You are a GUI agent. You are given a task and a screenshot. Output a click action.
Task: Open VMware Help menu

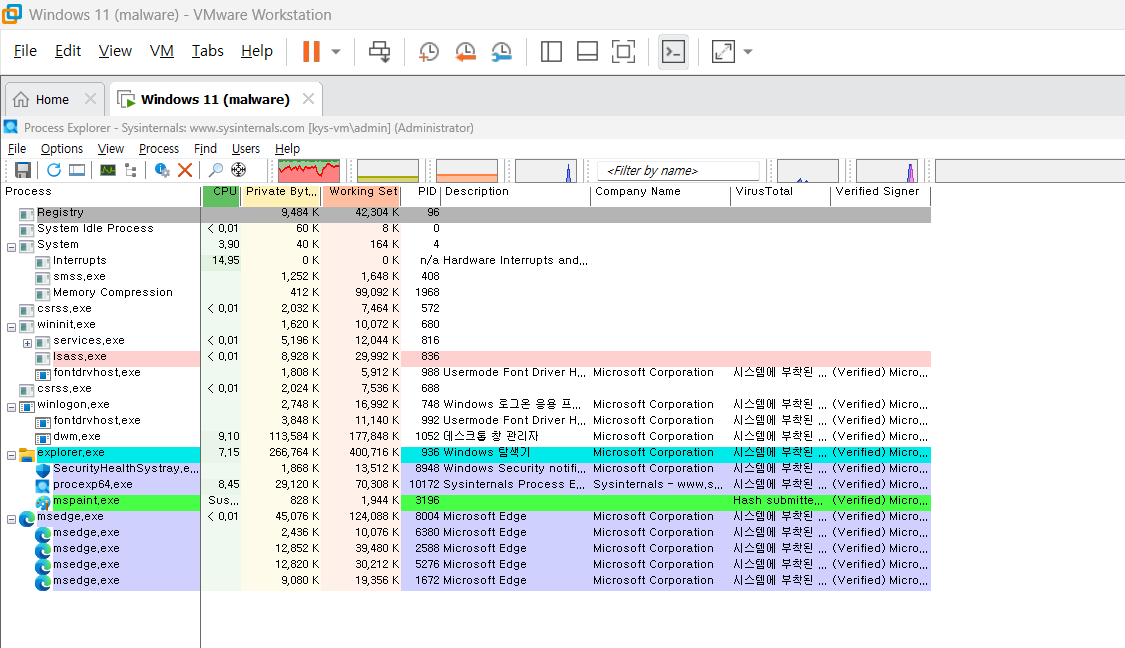(257, 51)
